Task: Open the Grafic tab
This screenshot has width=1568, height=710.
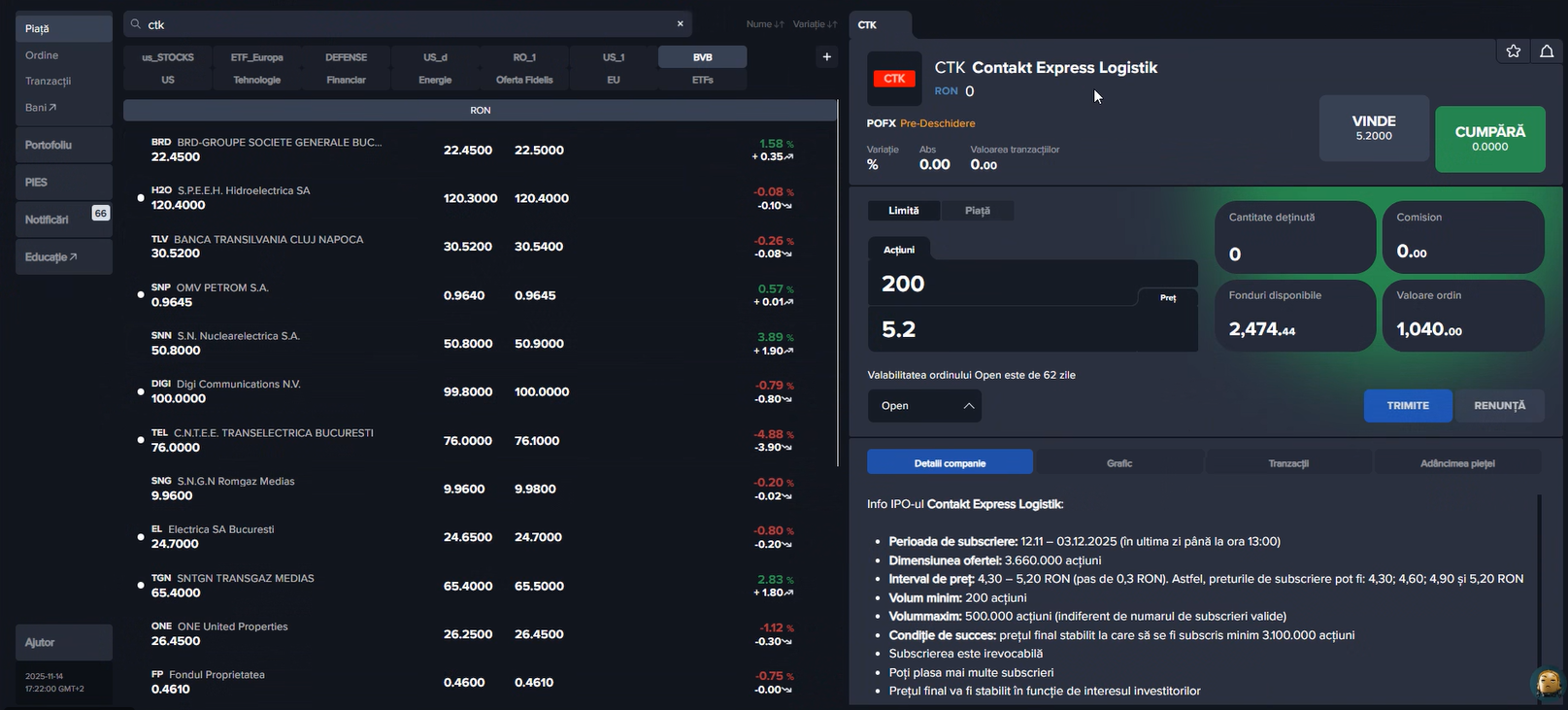Action: click(1118, 463)
